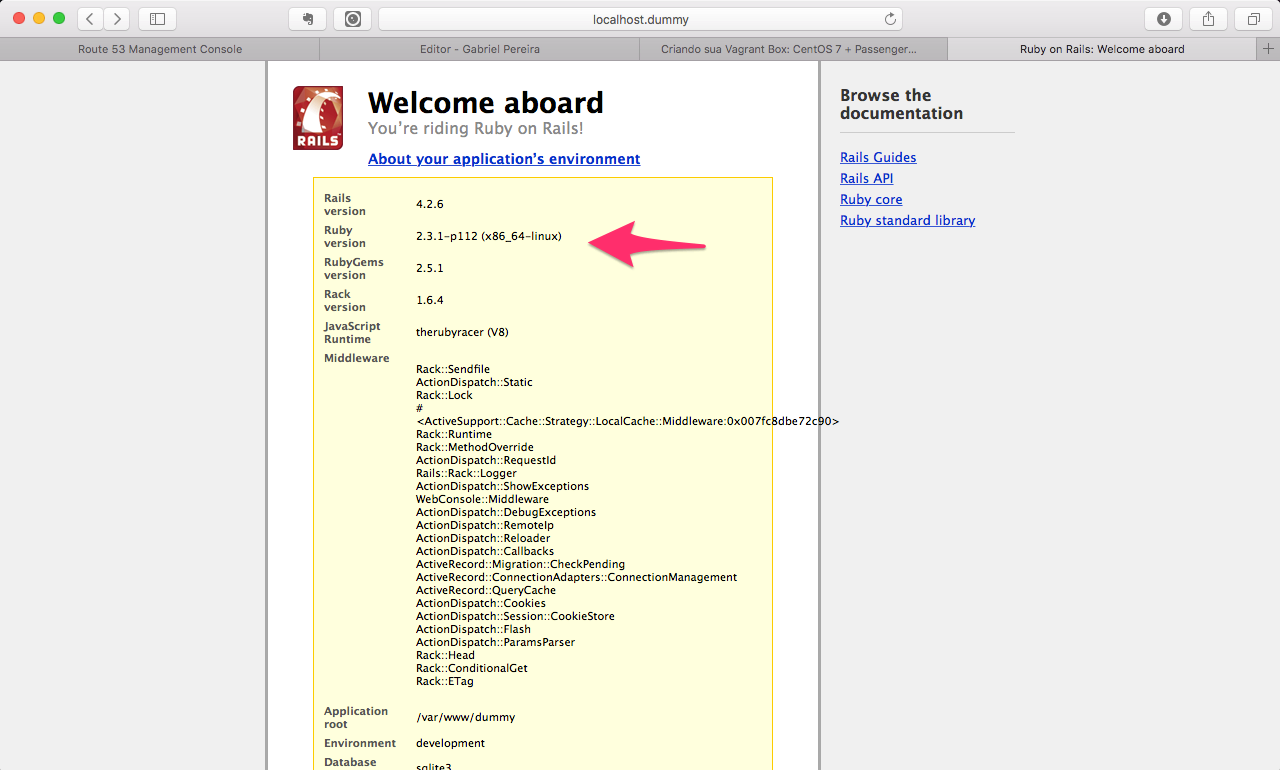
Task: Click the ActionDispatch::Session::CookieStore entry
Action: click(515, 616)
